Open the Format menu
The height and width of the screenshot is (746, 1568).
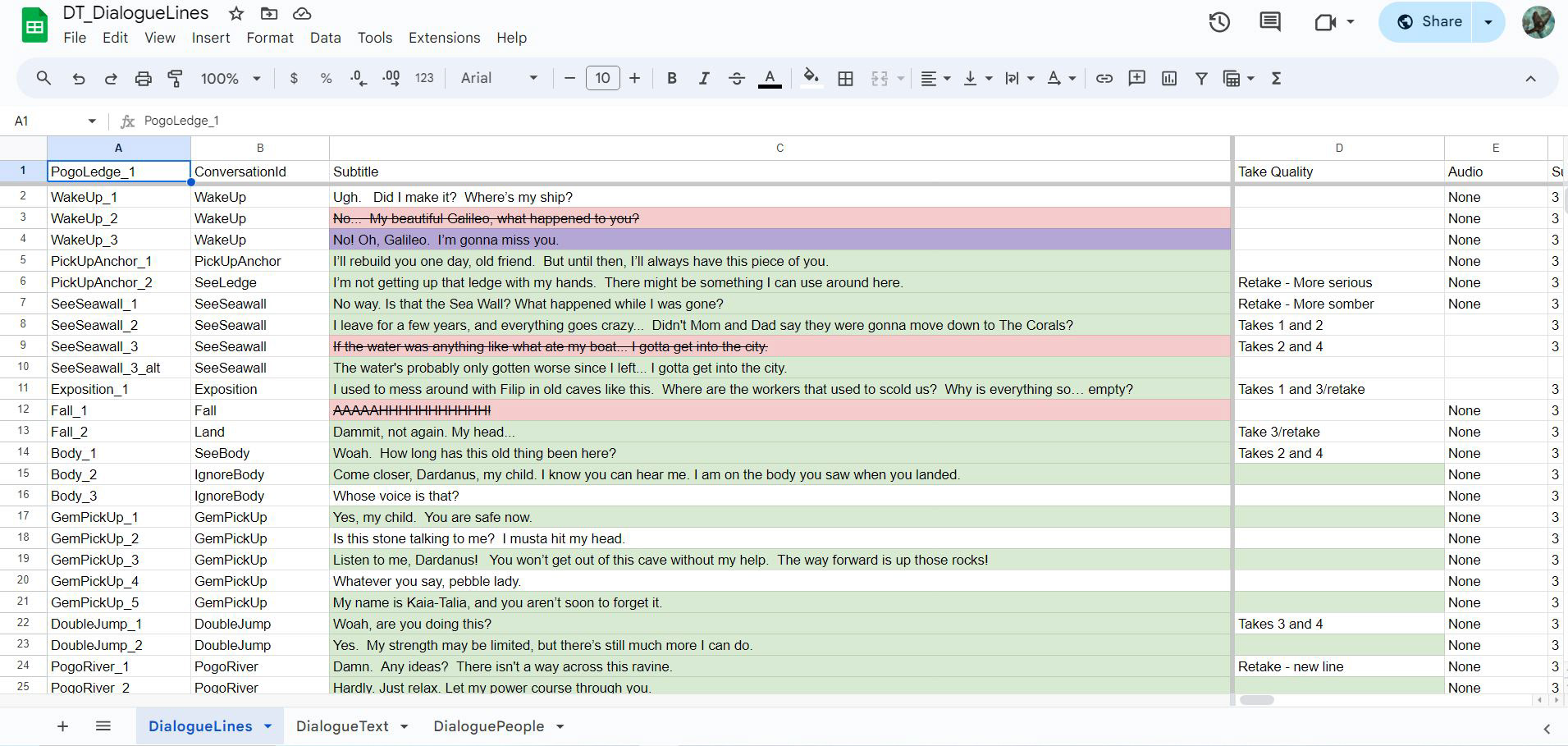[269, 38]
